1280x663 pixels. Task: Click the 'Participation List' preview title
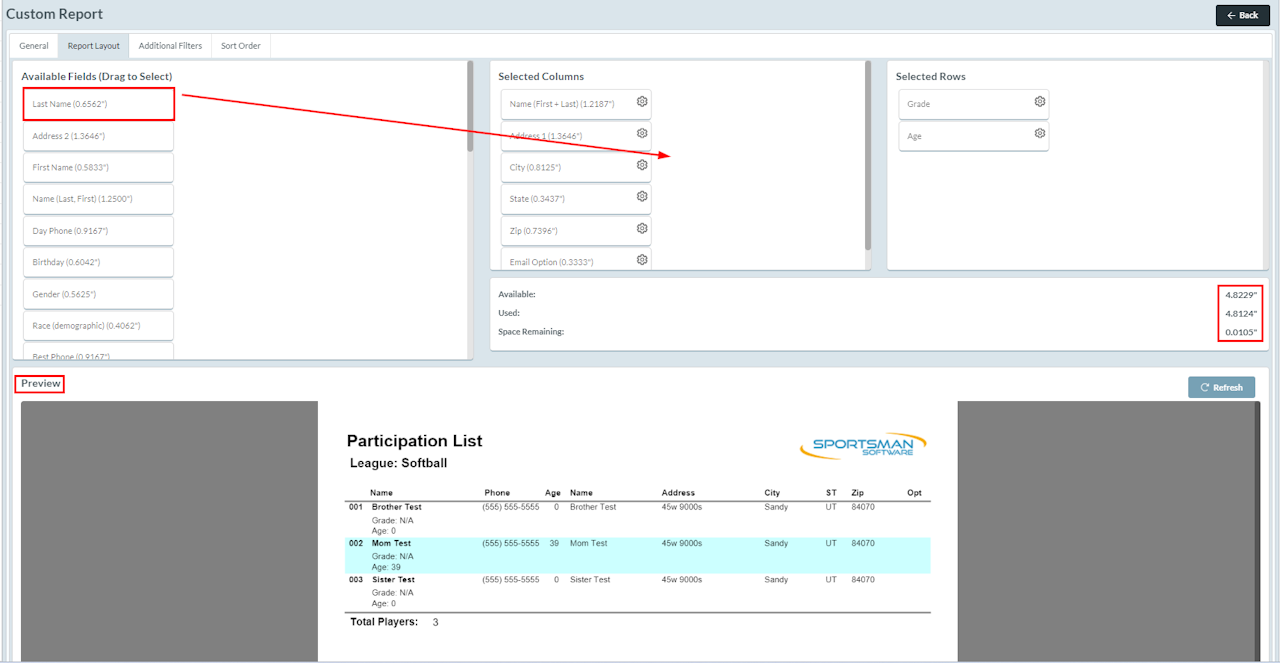414,441
